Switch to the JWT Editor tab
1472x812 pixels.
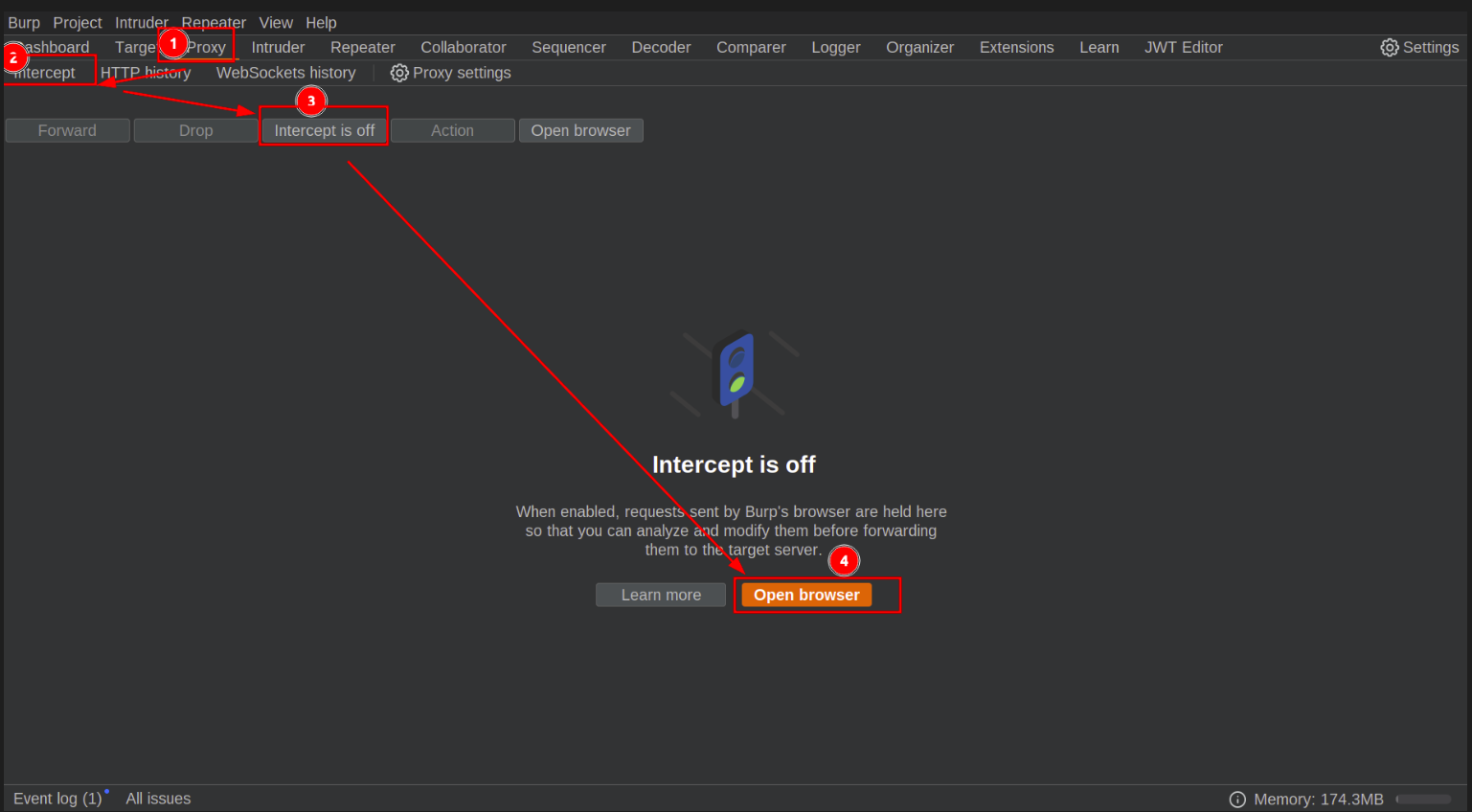[1184, 47]
